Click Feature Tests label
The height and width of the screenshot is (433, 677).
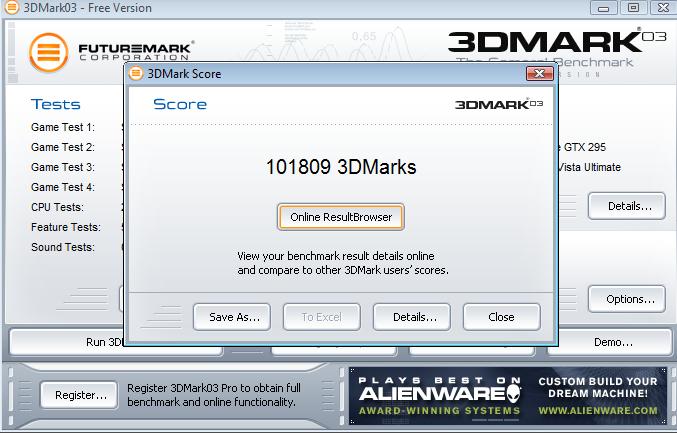[66, 227]
